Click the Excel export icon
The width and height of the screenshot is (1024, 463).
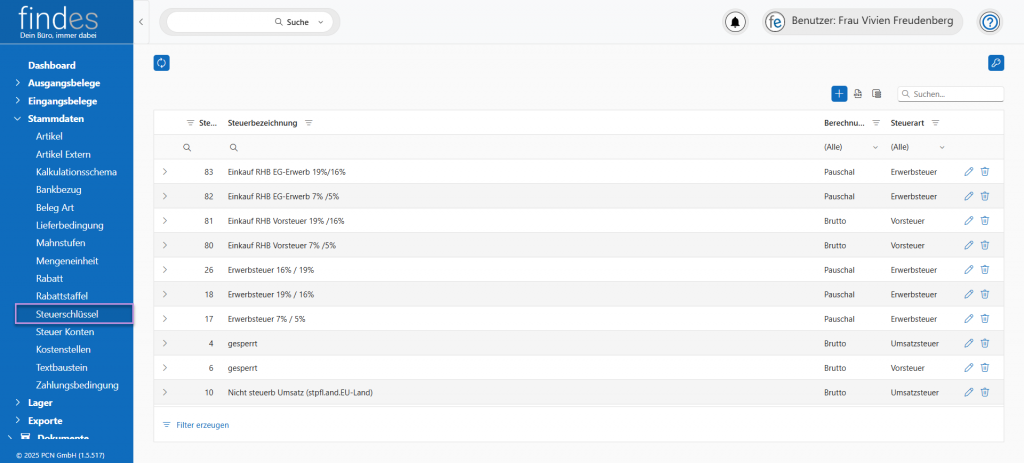[858, 94]
